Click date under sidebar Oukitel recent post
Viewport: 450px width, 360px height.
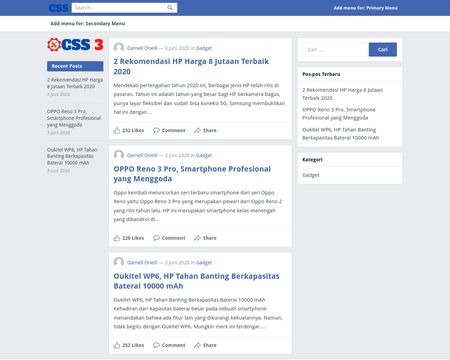(58, 171)
